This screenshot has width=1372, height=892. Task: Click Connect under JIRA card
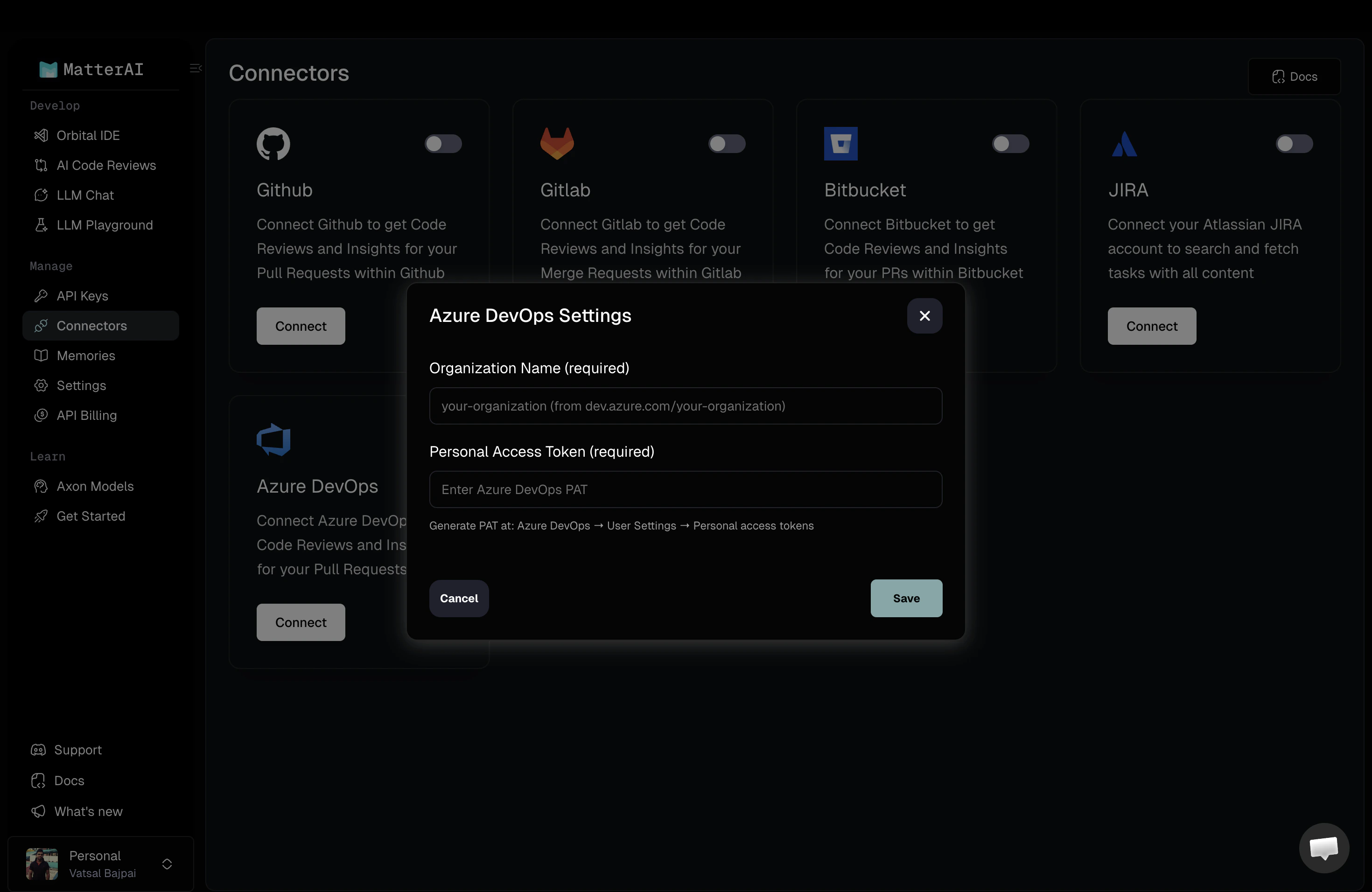tap(1152, 326)
